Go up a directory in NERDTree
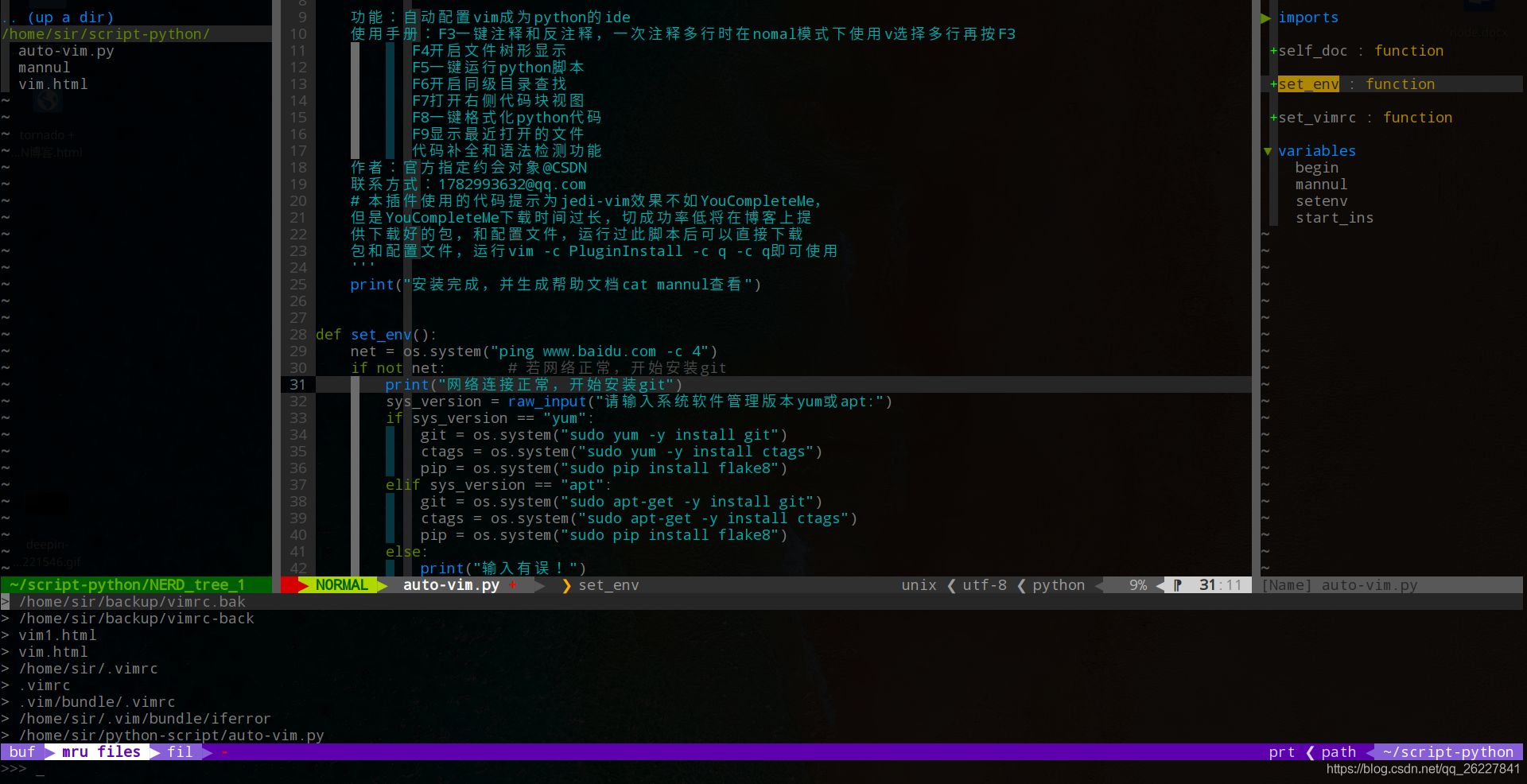1527x784 pixels. tap(58, 17)
